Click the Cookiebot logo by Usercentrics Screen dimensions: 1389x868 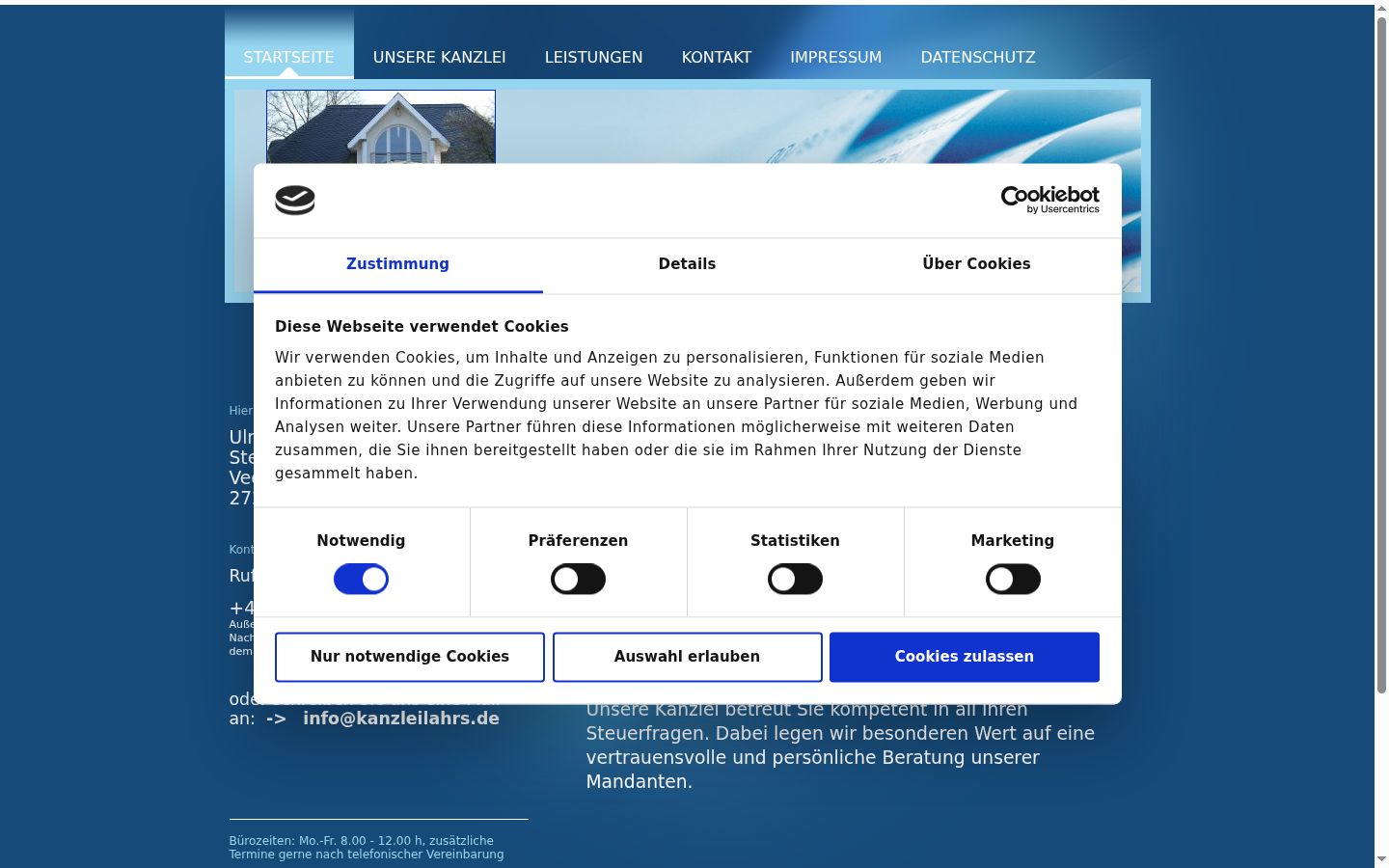pos(1049,200)
